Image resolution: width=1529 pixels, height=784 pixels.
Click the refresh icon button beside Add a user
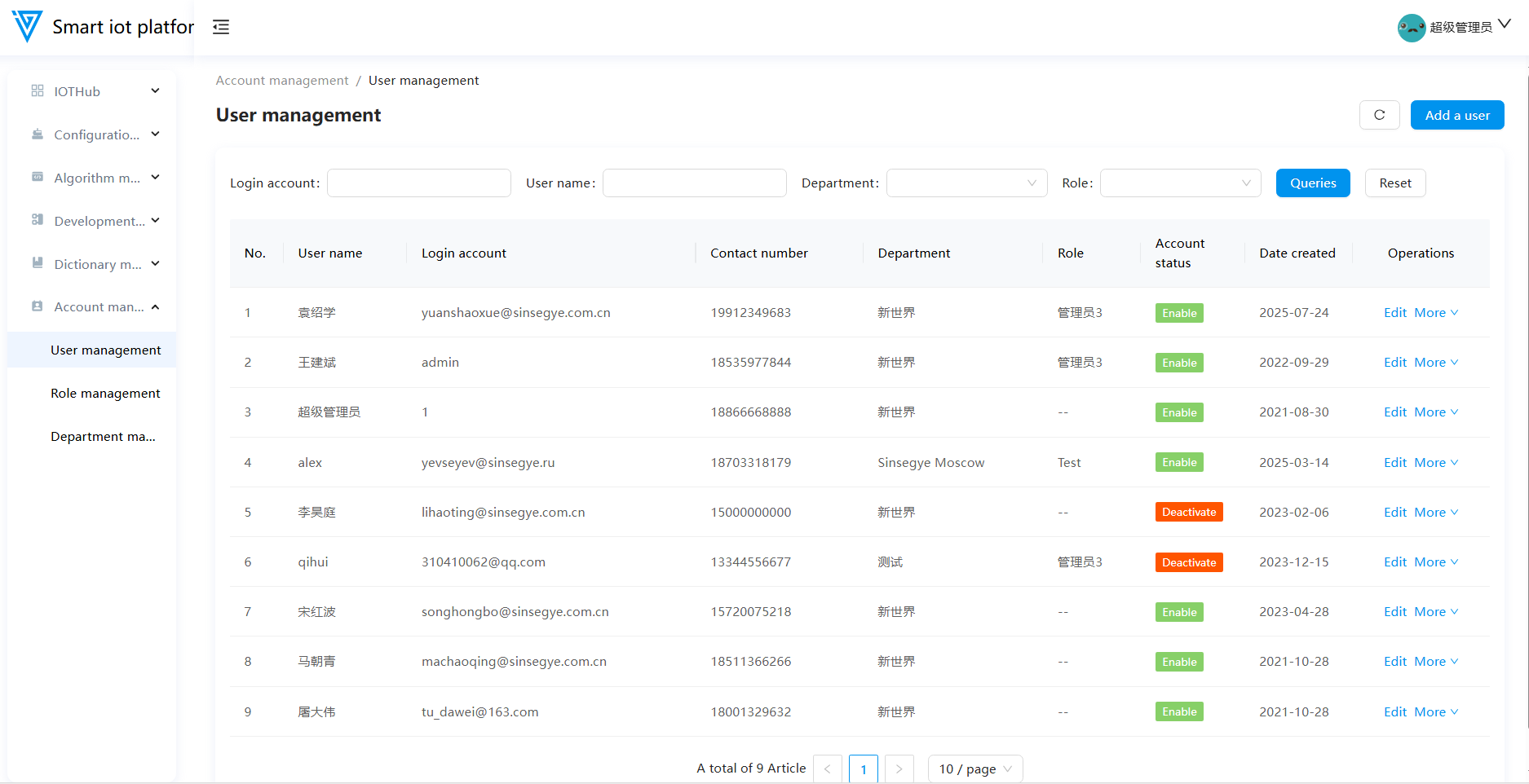pyautogui.click(x=1379, y=115)
